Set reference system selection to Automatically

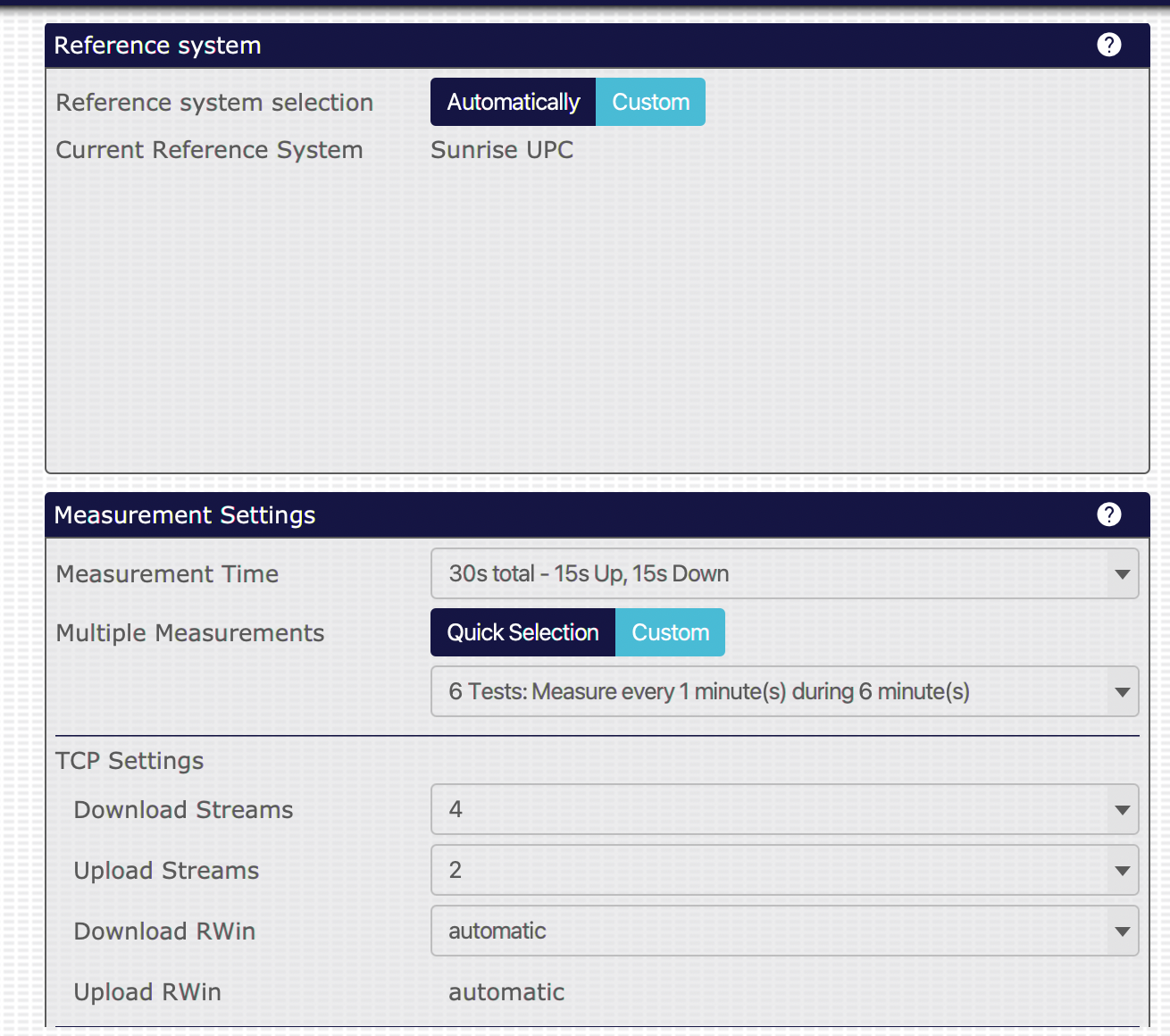(513, 102)
